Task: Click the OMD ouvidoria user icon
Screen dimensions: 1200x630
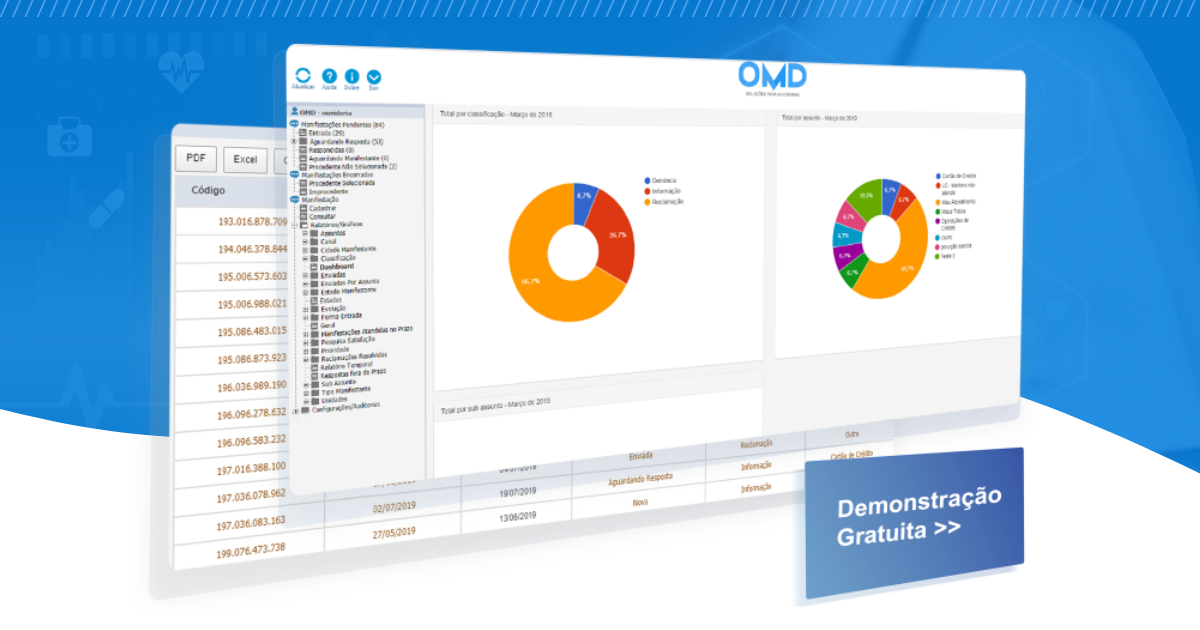Action: tap(294, 113)
